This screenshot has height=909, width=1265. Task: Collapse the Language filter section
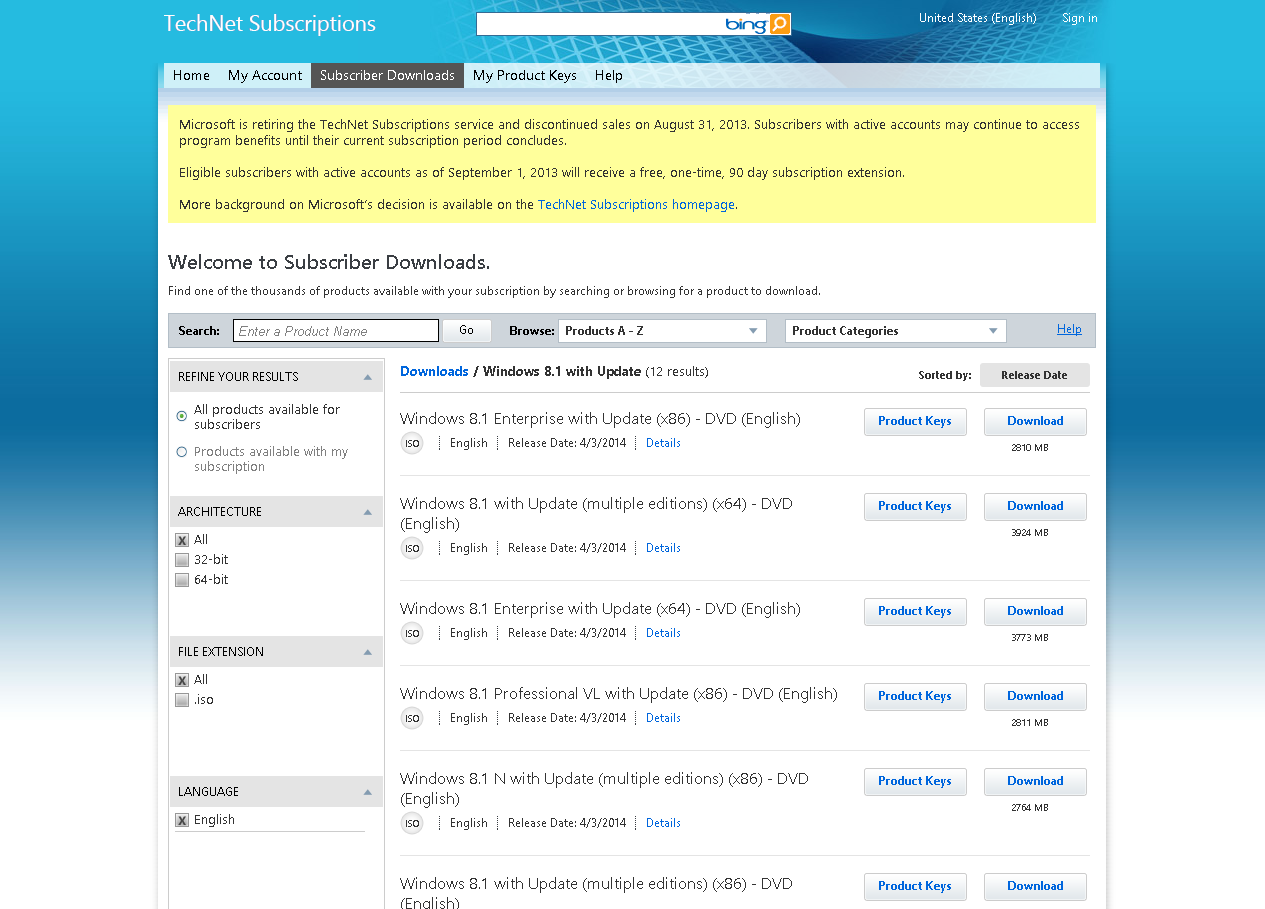pos(367,792)
